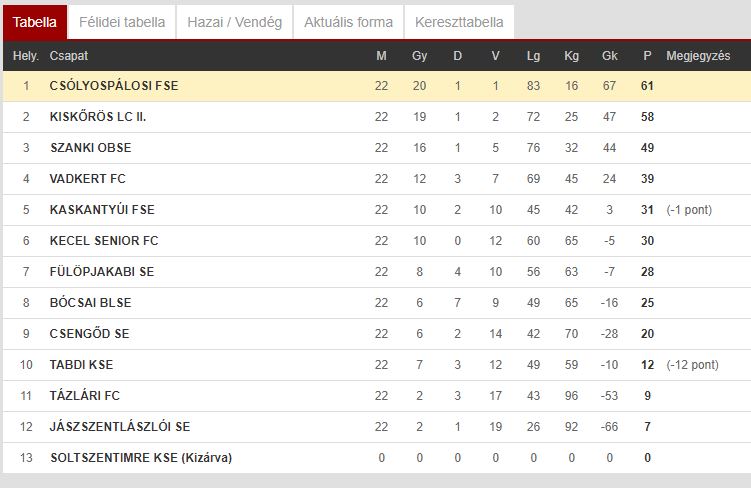Open Kiskőrös LC II. team link
This screenshot has height=488, width=751.
pos(98,117)
